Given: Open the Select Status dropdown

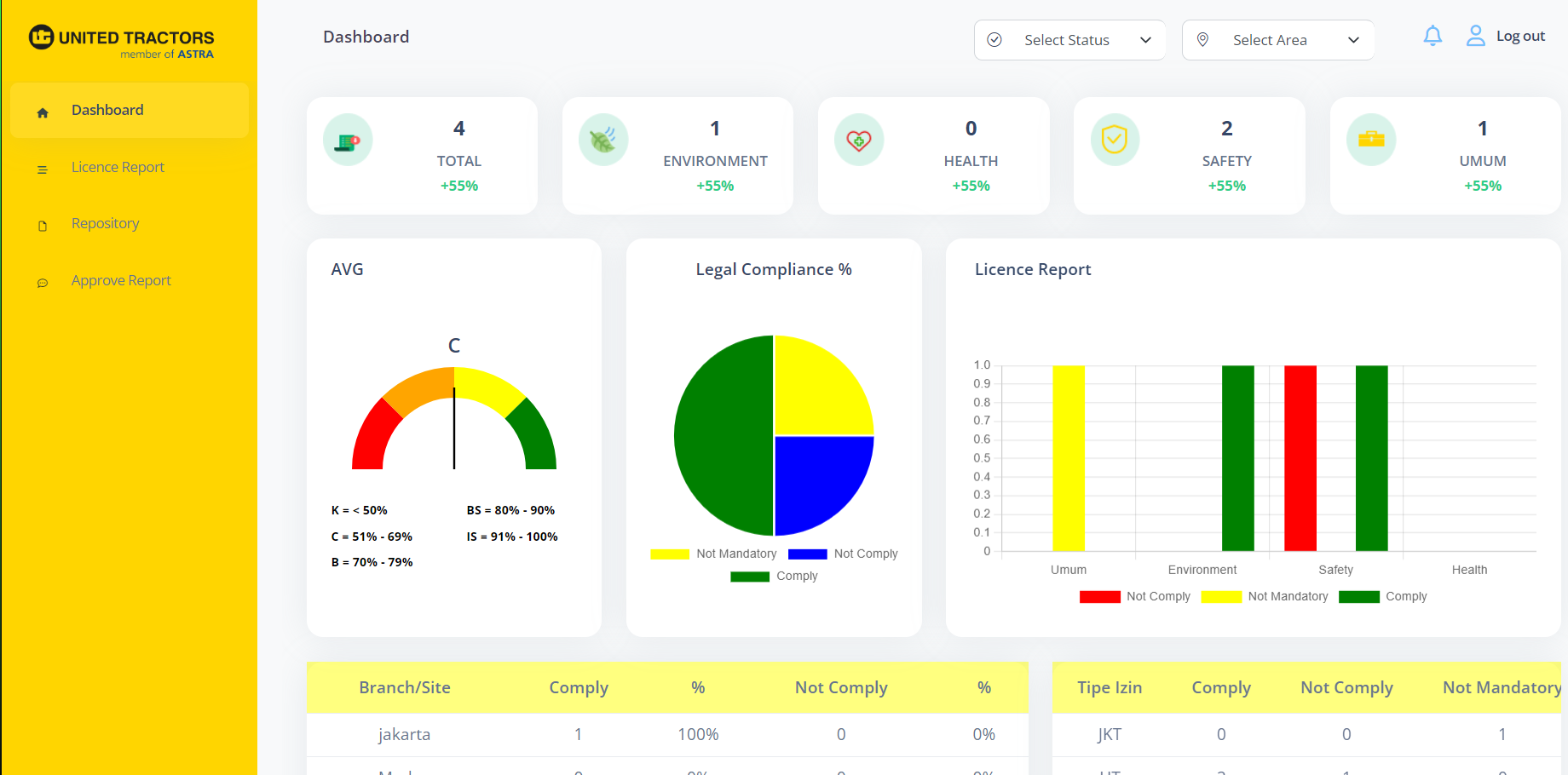Looking at the screenshot, I should [1069, 40].
